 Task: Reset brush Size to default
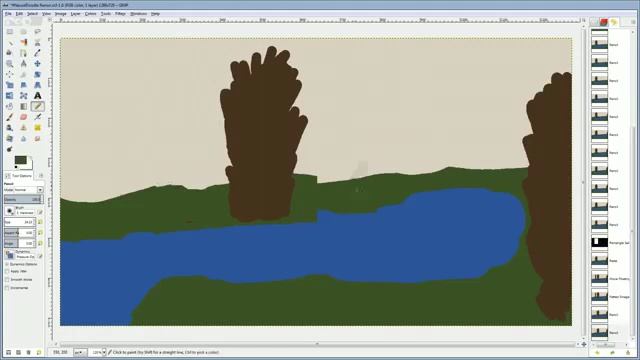pyautogui.click(x=40, y=222)
